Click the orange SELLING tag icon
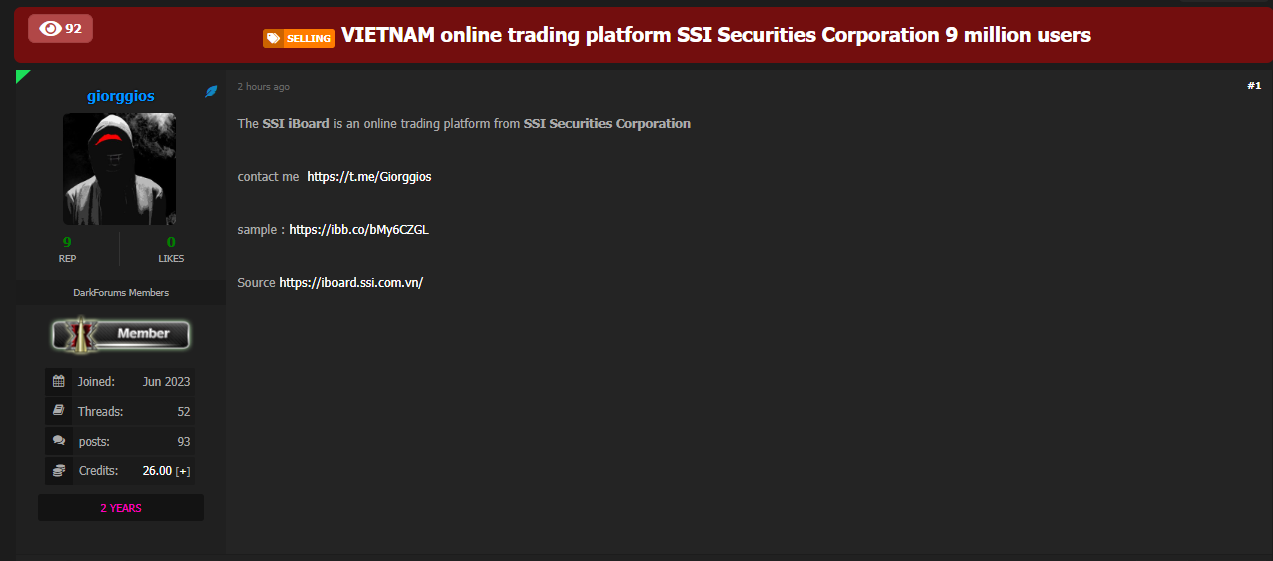This screenshot has width=1273, height=561. click(x=272, y=38)
